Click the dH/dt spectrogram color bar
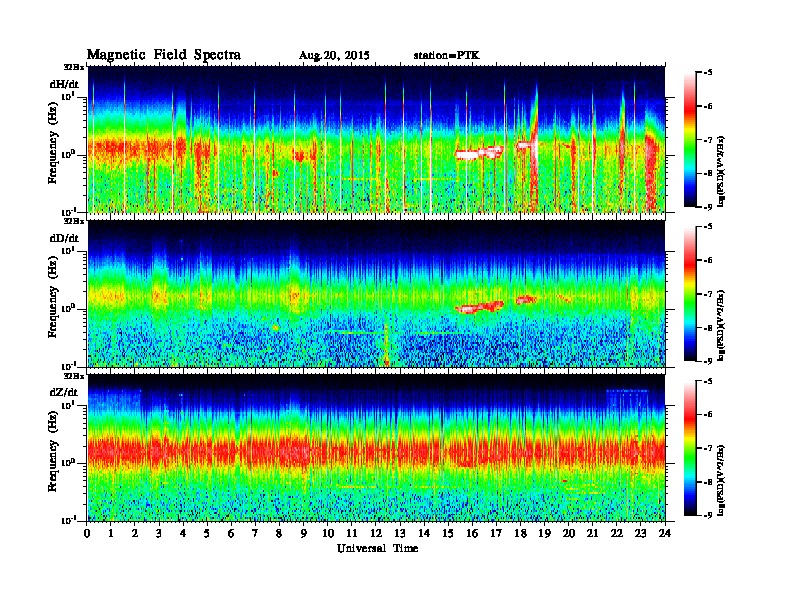792x612 pixels. (689, 140)
